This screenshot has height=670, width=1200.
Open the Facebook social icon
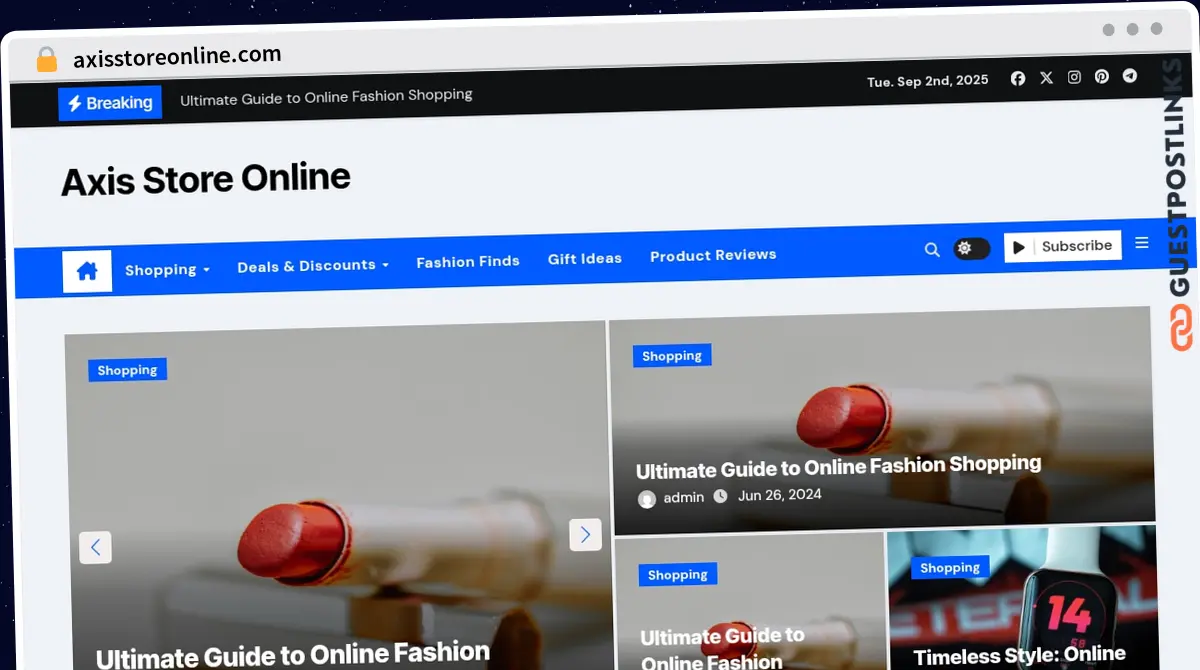click(1018, 78)
